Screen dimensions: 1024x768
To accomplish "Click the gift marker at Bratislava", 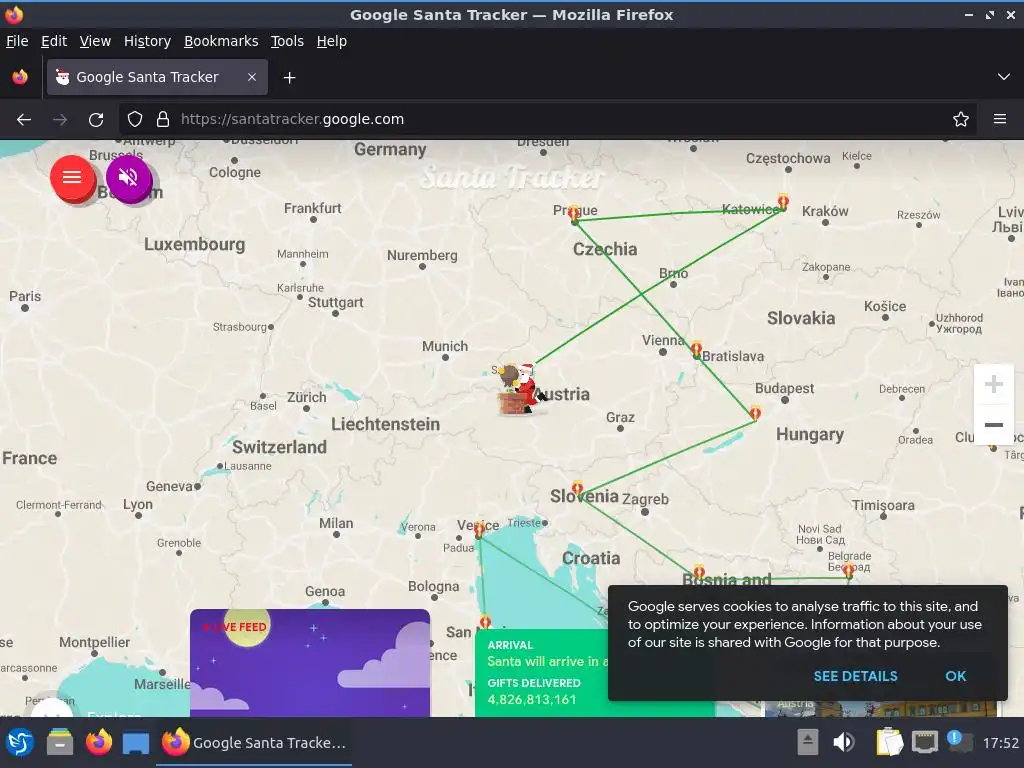I will pos(696,349).
